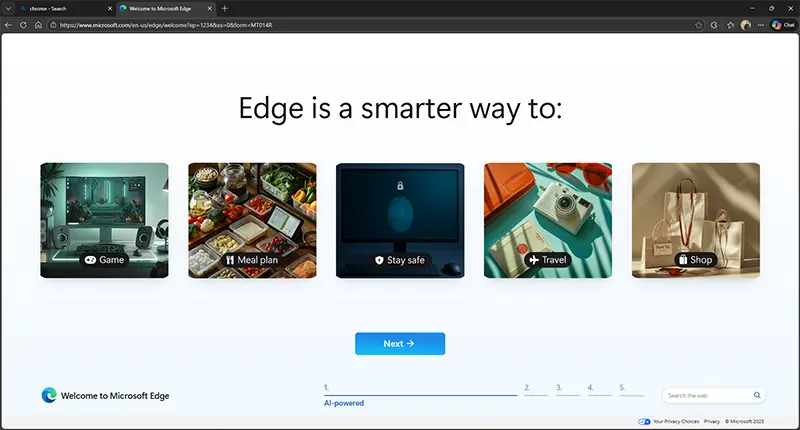Click the Next button
This screenshot has width=800, height=430.
400,344
